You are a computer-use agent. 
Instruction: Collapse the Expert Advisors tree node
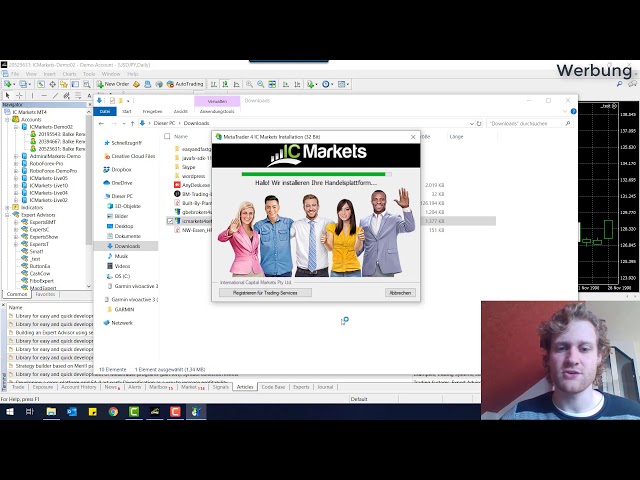[x=5, y=214]
